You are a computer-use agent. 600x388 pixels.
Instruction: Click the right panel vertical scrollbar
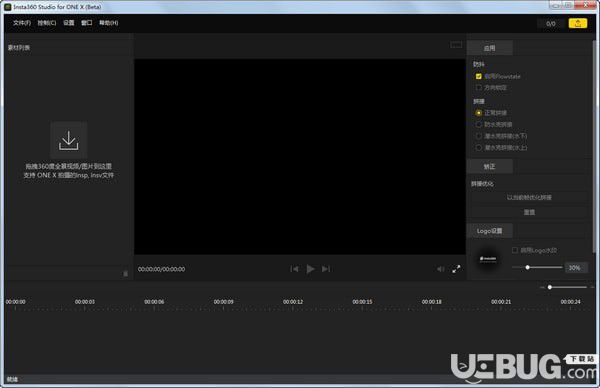tap(594, 147)
